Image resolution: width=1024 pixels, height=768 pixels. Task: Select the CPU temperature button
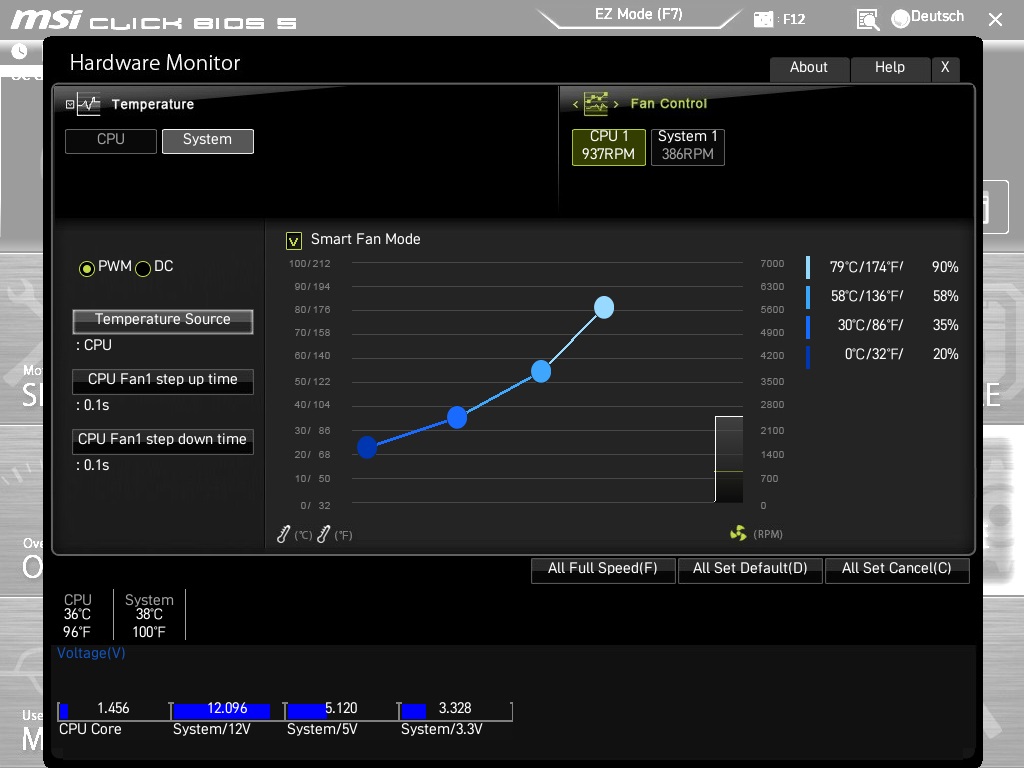(x=111, y=141)
